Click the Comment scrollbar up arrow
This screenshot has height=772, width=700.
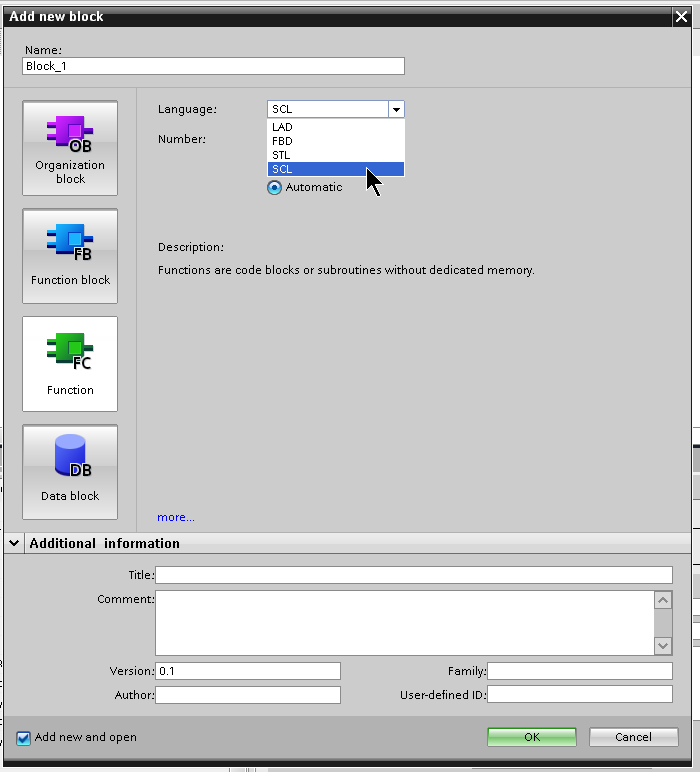(x=663, y=600)
